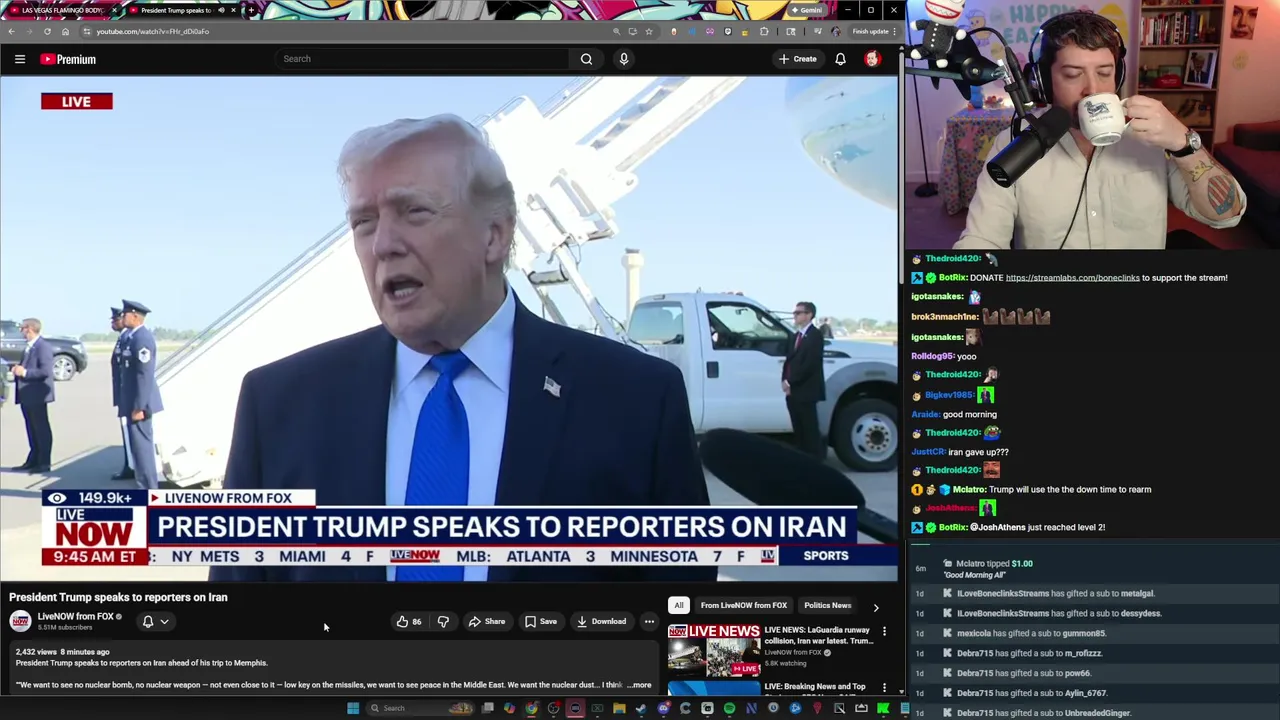Screen dimensions: 1280x720
Task: Click the YouTube search magnifier button
Action: (x=586, y=59)
